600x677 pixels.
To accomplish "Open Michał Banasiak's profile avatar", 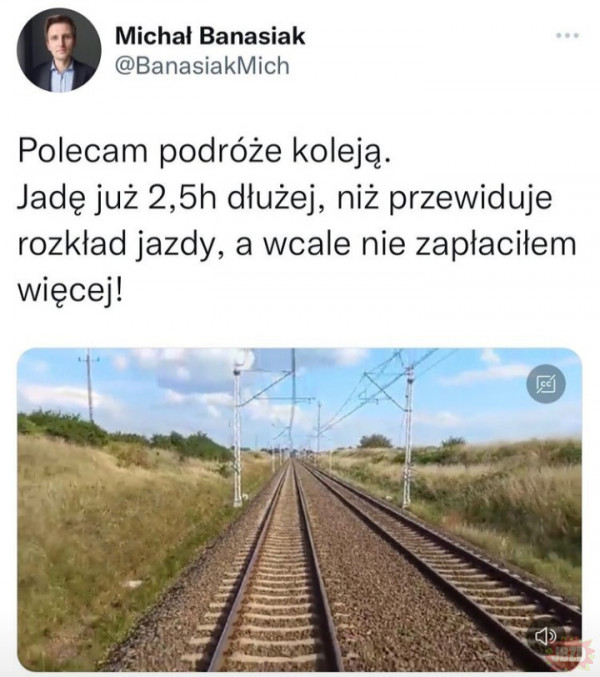I will pos(59,50).
